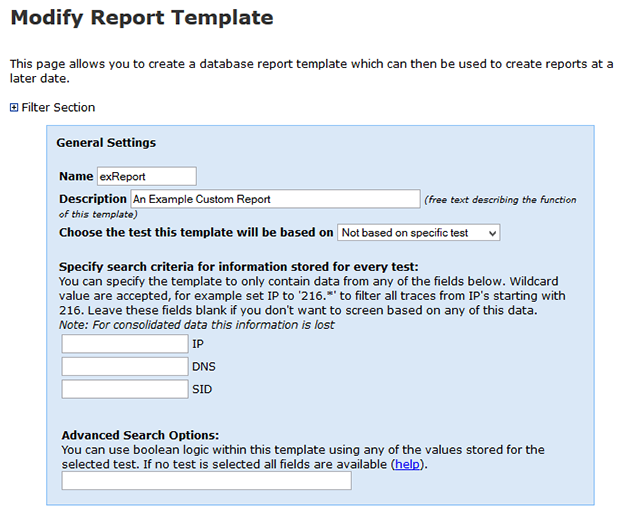Open the test selection dropdown
Screen dimensions: 620x510
[418, 232]
